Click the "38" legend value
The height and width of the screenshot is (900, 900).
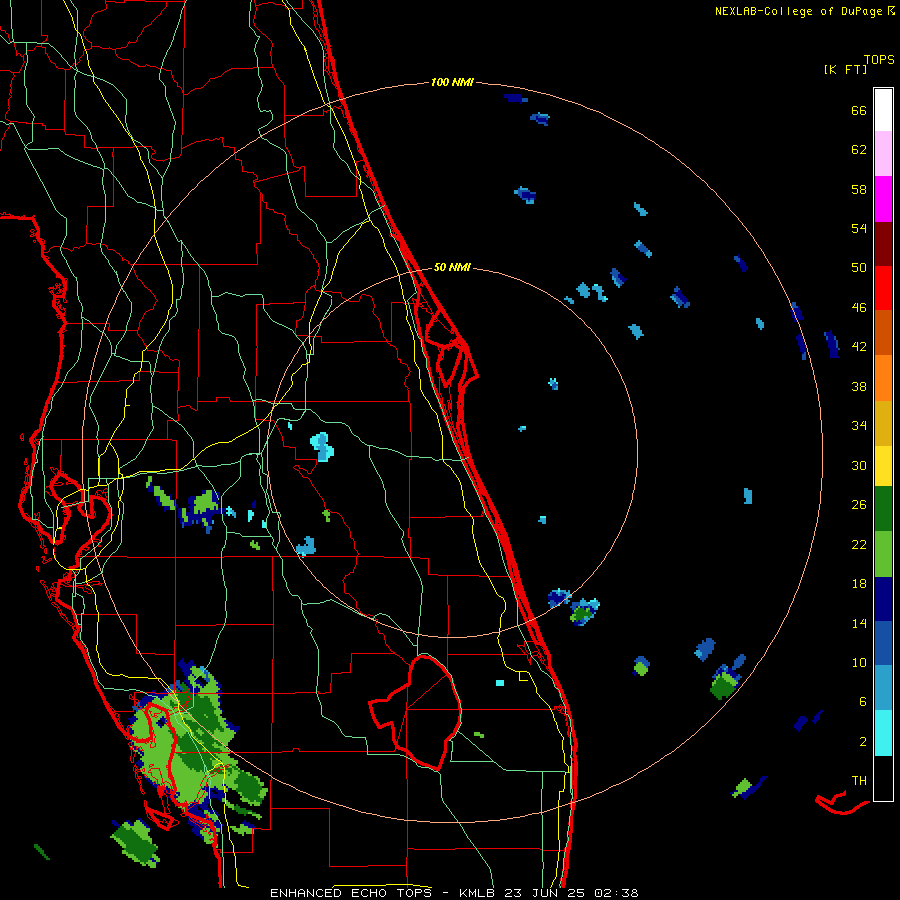[859, 386]
